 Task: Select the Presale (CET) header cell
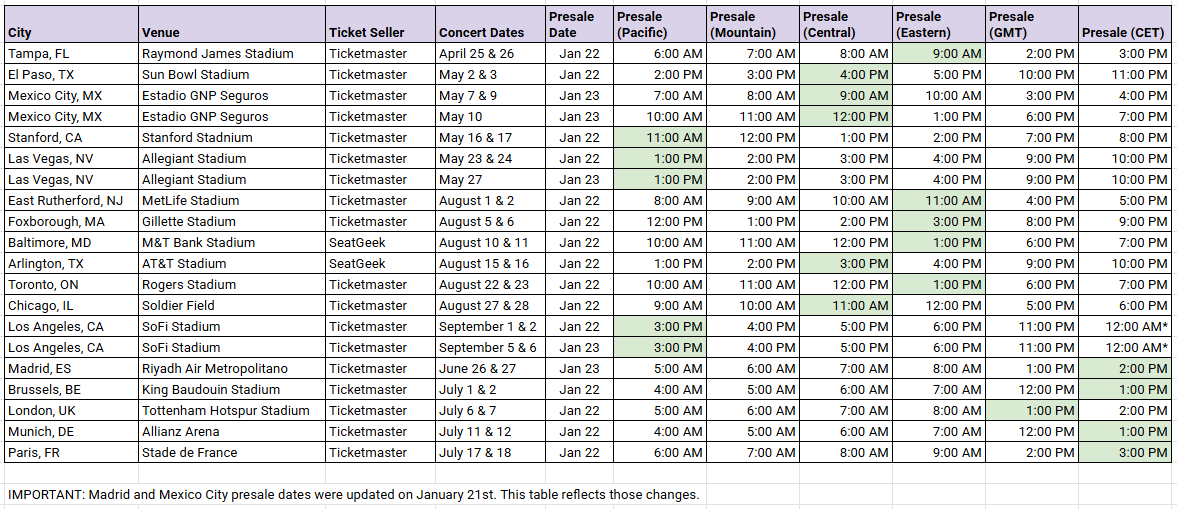1125,24
